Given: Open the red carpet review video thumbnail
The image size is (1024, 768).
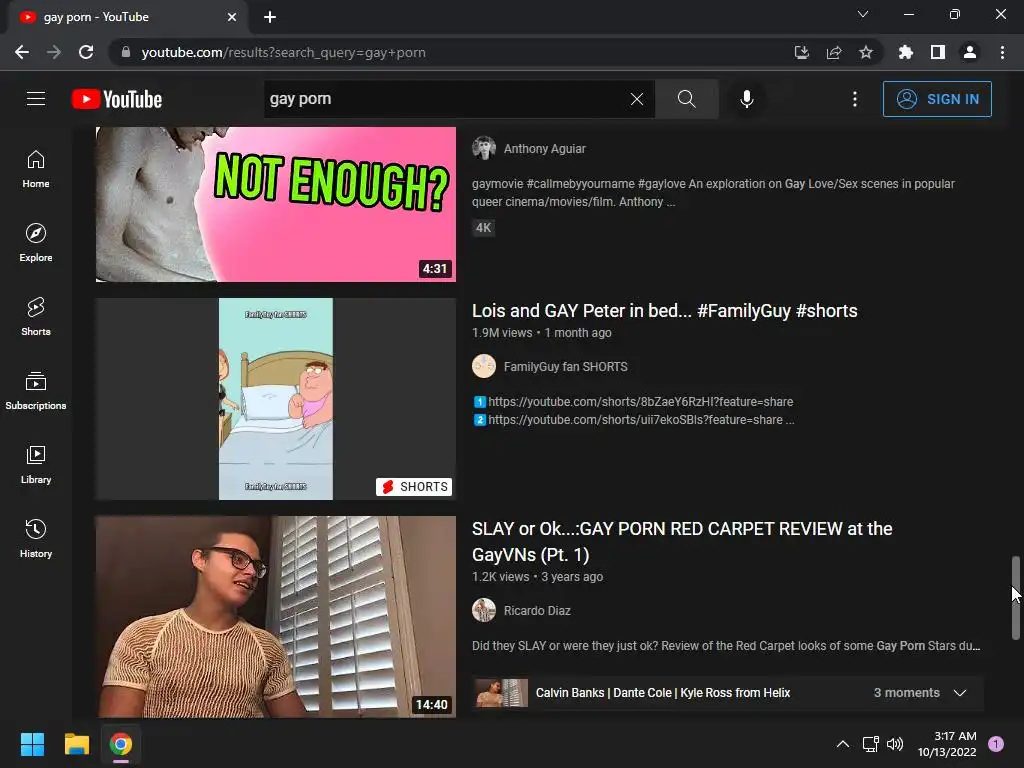Looking at the screenshot, I should click(x=276, y=617).
